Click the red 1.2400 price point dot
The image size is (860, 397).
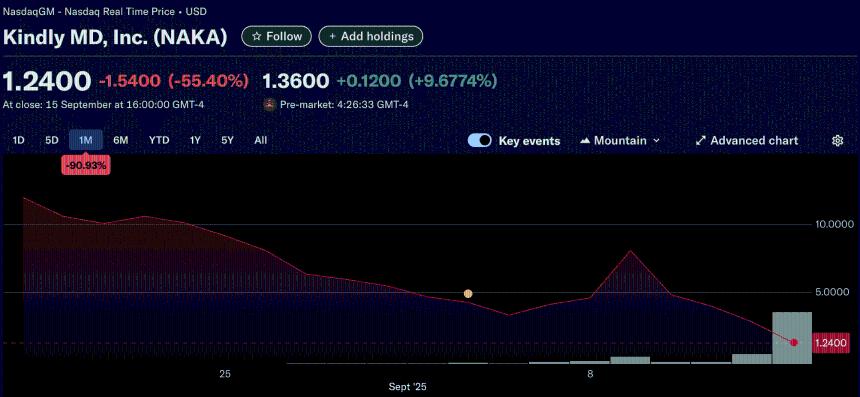[794, 342]
